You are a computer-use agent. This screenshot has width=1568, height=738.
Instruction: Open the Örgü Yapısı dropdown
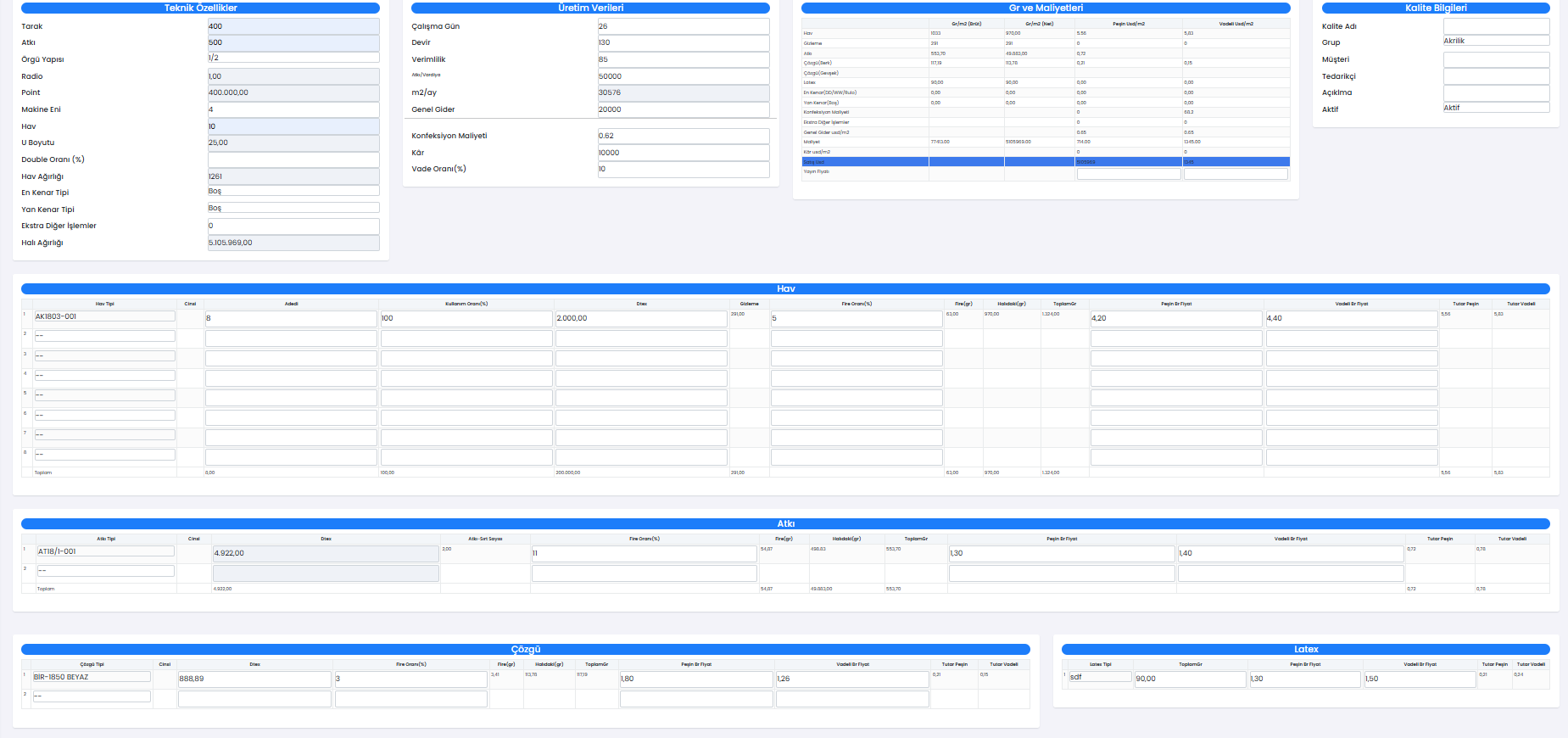click(293, 58)
